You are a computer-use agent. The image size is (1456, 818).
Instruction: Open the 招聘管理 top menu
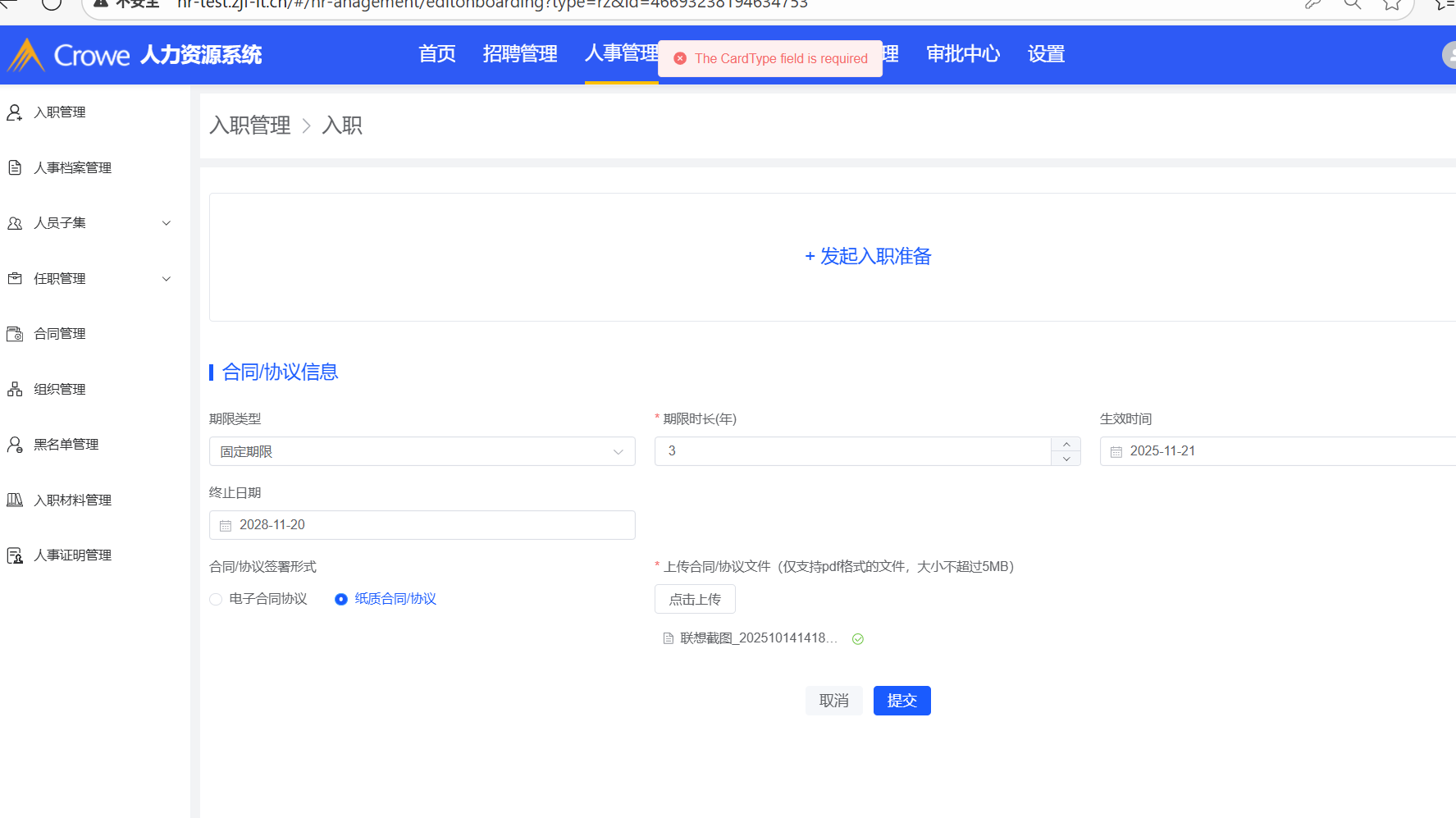520,54
